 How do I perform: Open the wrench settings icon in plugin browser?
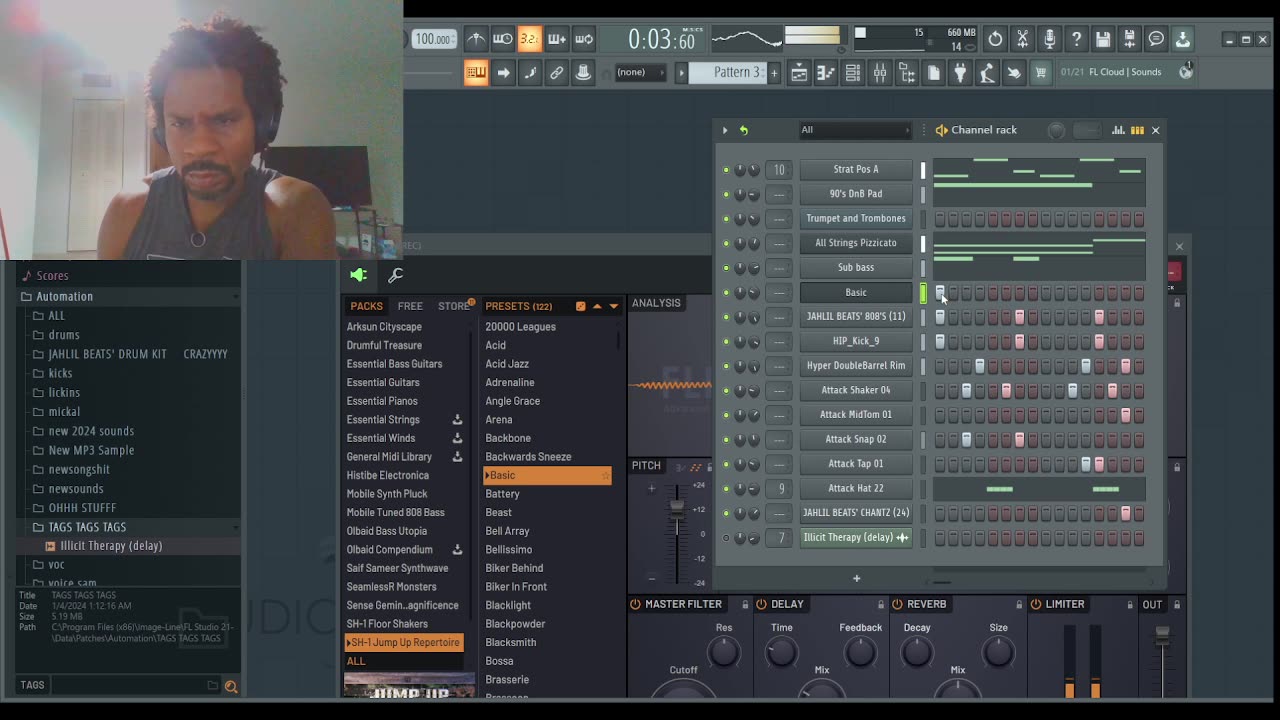(x=396, y=275)
